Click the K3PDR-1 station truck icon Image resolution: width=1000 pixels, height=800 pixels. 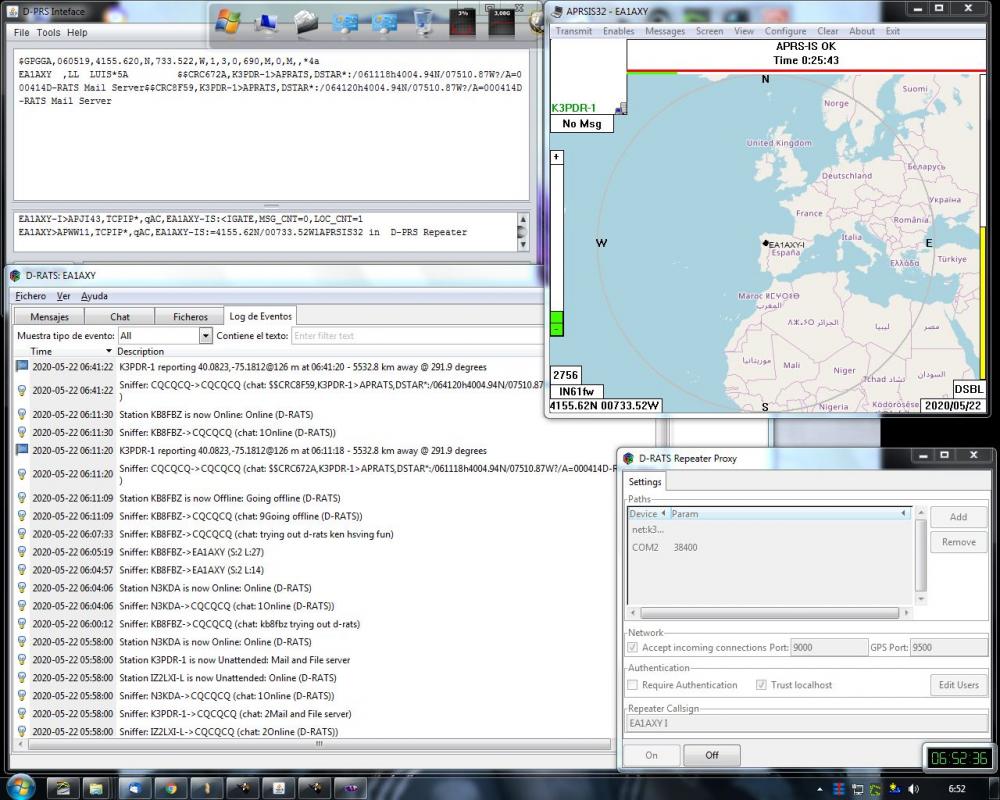(x=620, y=108)
